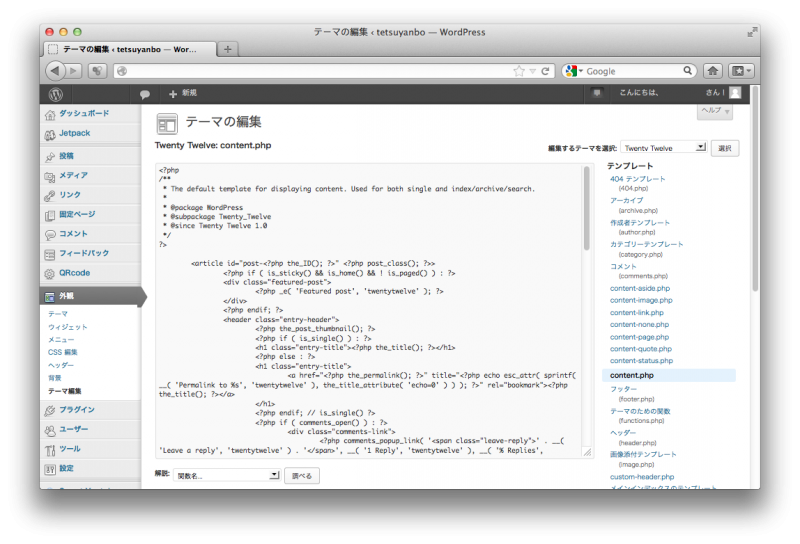Click the notification icon beside こんにちは

[596, 93]
